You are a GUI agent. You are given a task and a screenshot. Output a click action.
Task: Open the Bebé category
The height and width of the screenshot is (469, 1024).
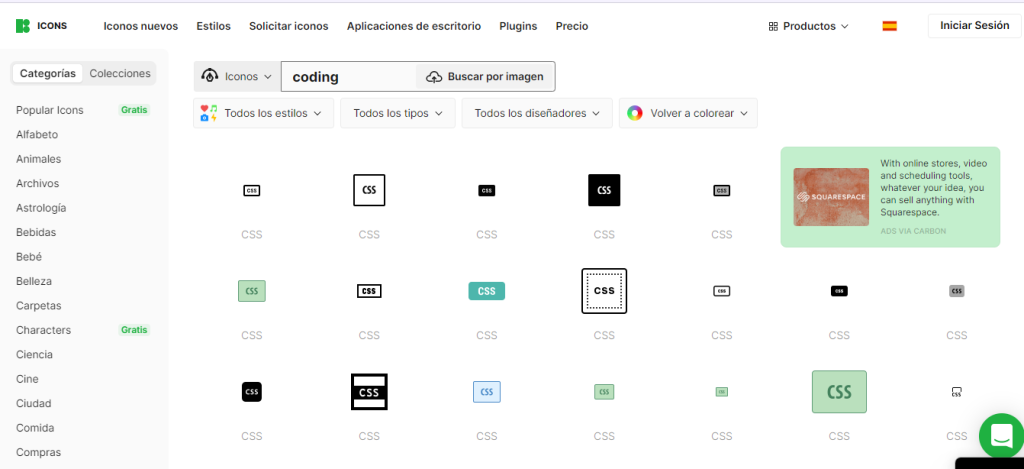point(29,257)
